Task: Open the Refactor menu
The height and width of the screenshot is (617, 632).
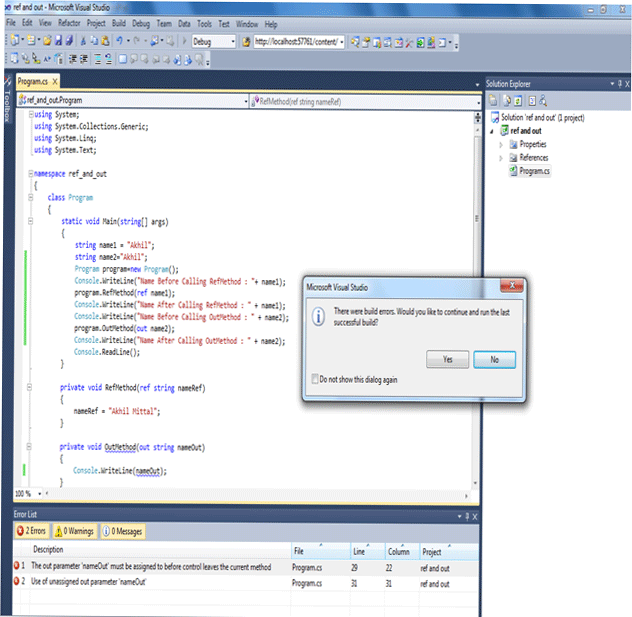Action: (69, 23)
